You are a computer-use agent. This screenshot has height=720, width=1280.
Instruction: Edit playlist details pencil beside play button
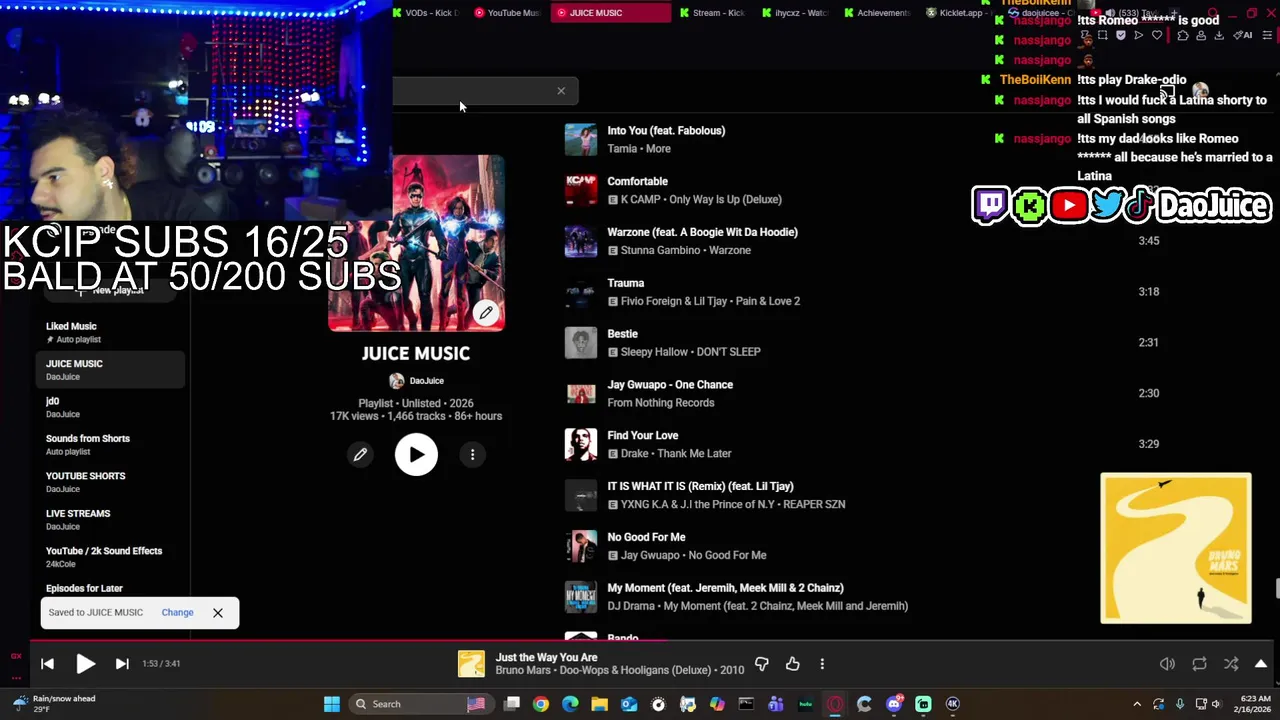tap(360, 455)
